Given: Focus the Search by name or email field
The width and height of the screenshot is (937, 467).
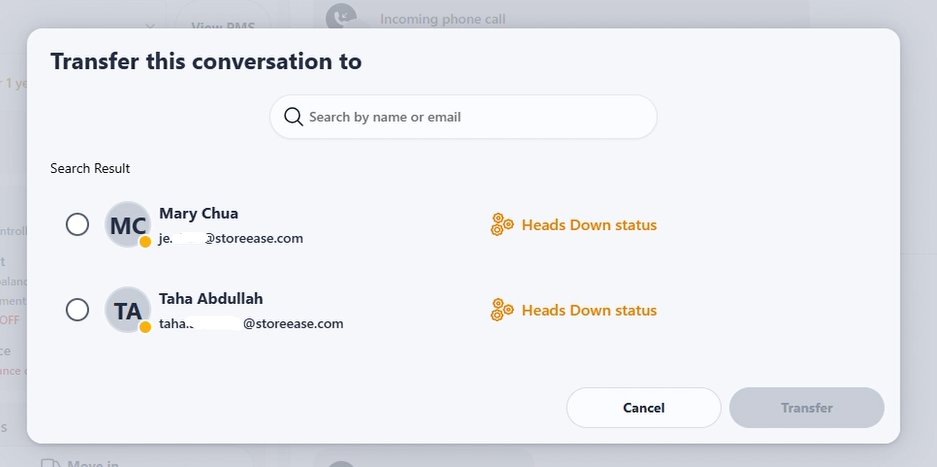Looking at the screenshot, I should (463, 117).
